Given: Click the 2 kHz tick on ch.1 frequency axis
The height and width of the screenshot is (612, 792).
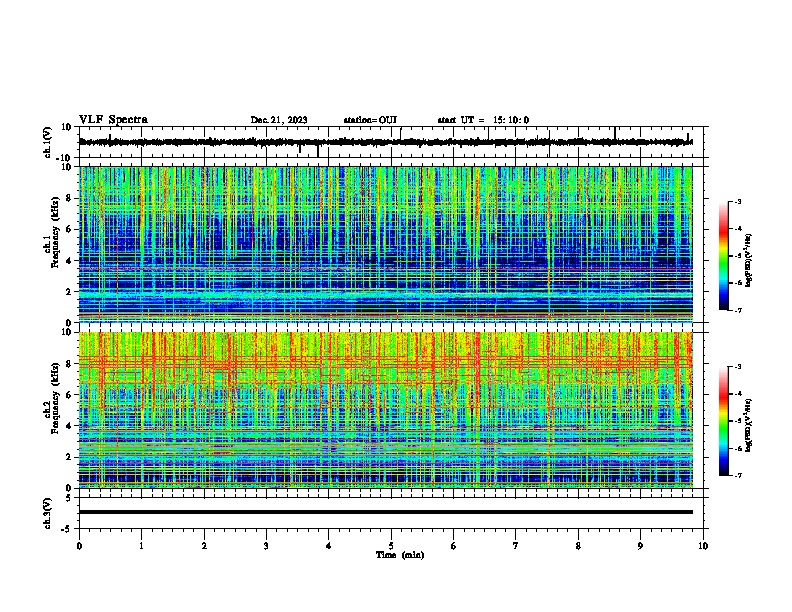Looking at the screenshot, I should coord(69,292).
